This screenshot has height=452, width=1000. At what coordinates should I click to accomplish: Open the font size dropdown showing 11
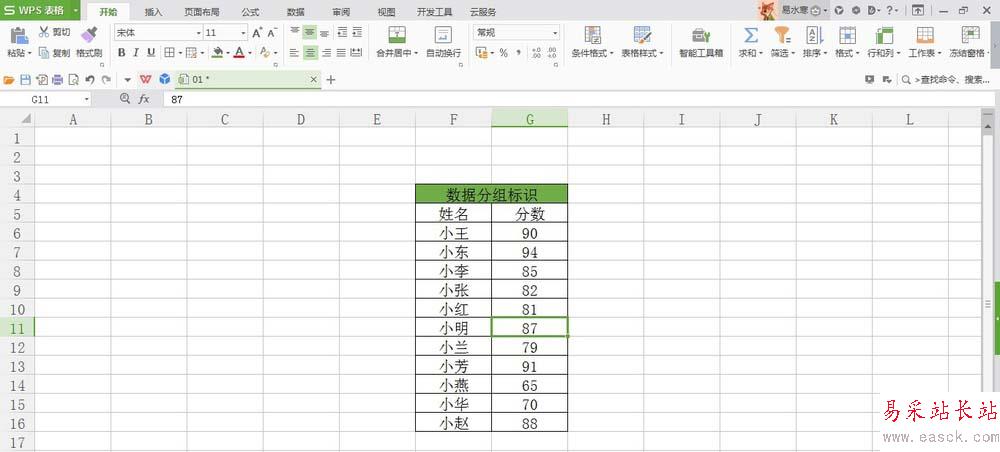(244, 33)
